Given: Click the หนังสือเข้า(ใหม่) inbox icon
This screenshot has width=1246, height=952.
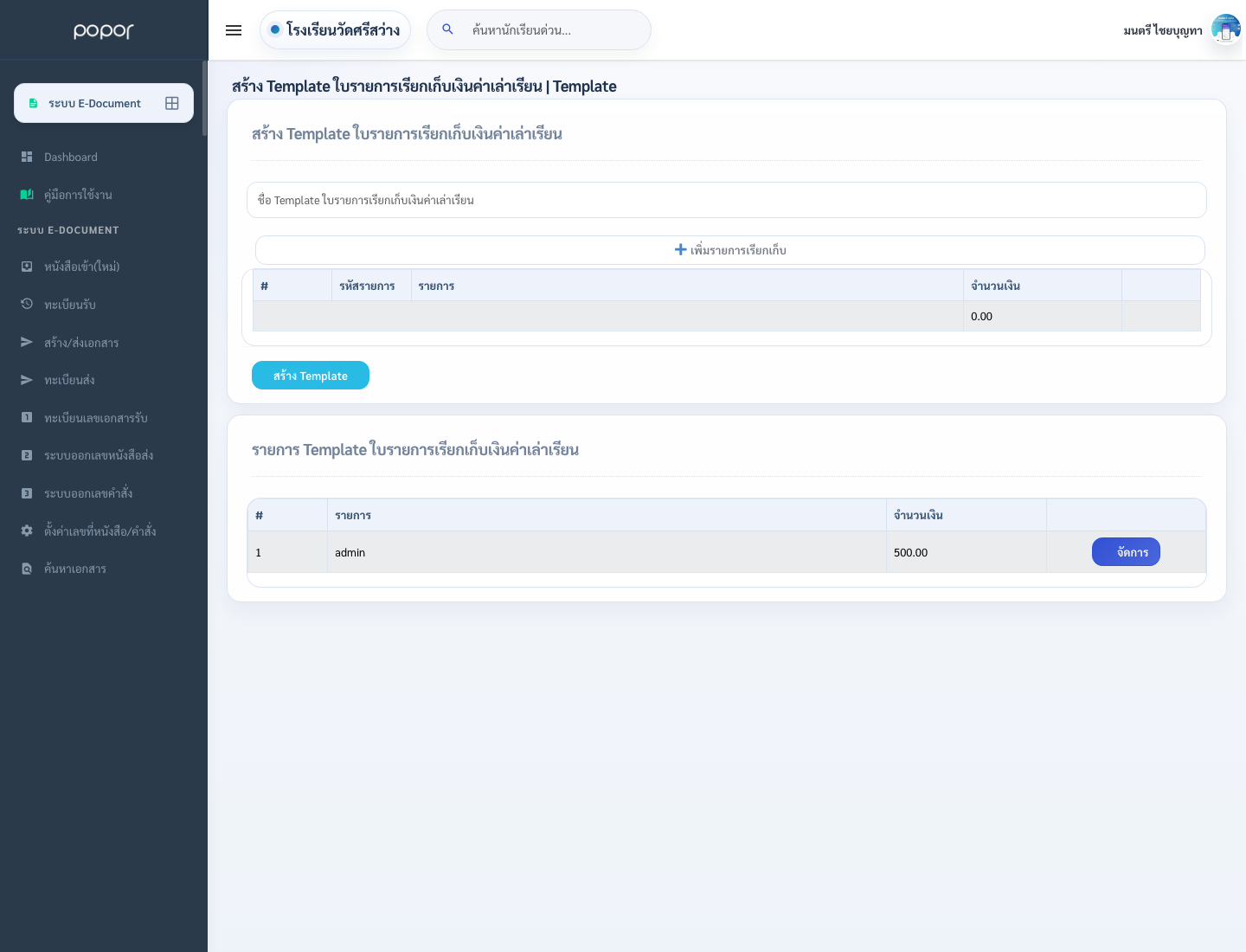Looking at the screenshot, I should coord(27,267).
